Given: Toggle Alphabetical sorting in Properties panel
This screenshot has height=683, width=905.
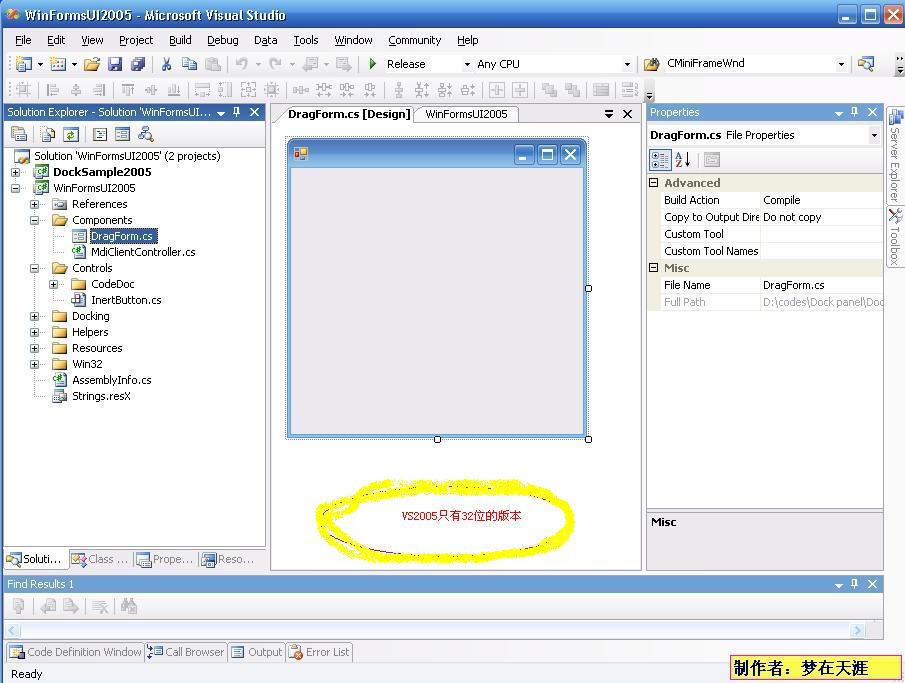Looking at the screenshot, I should [x=682, y=159].
